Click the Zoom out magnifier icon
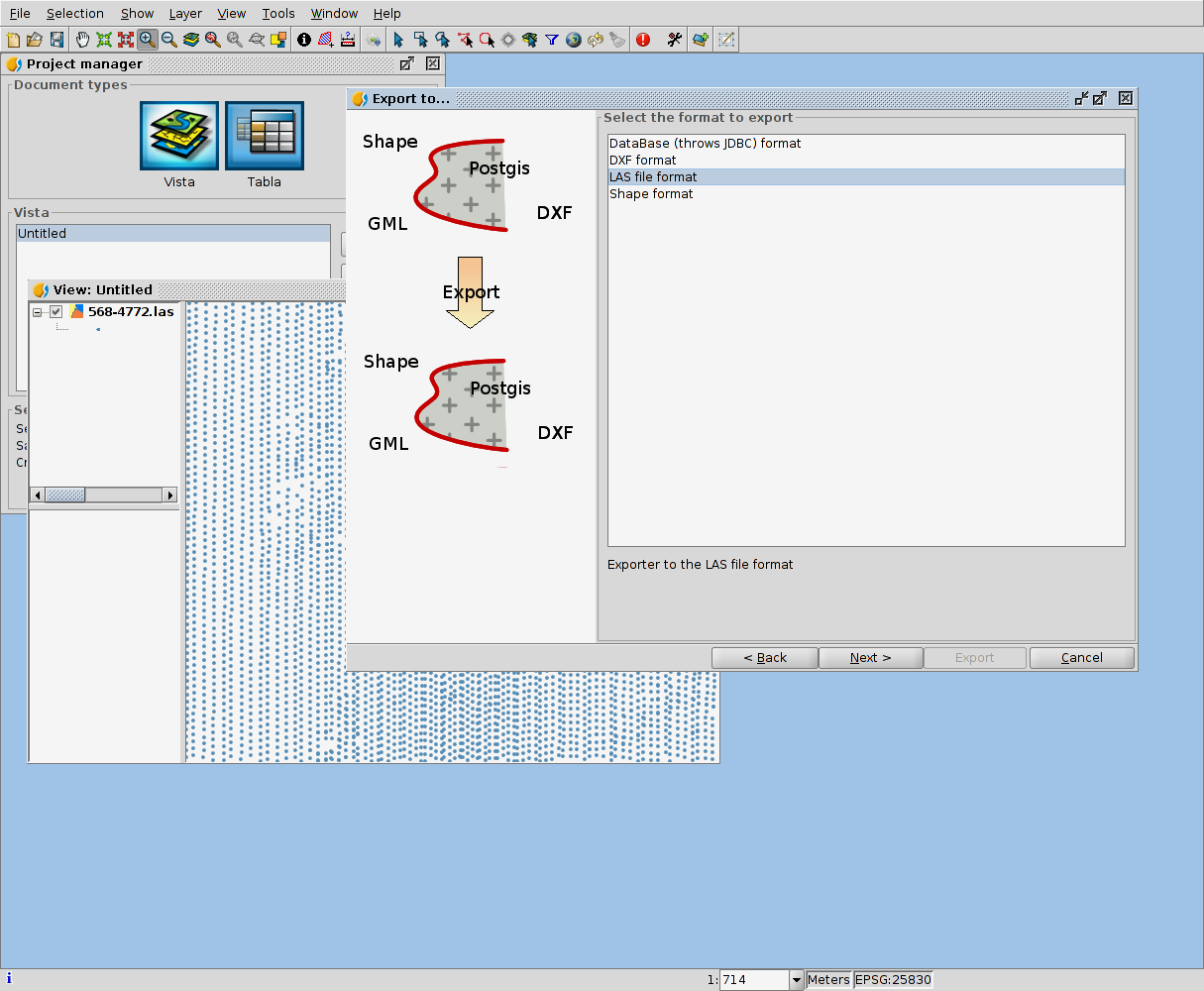The height and width of the screenshot is (991, 1204). pos(169,40)
